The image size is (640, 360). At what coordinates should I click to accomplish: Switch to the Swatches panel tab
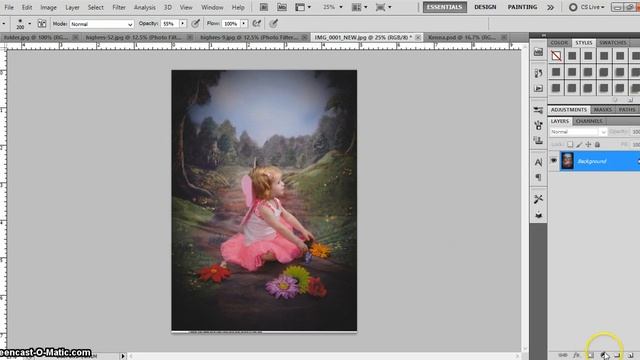pyautogui.click(x=613, y=42)
